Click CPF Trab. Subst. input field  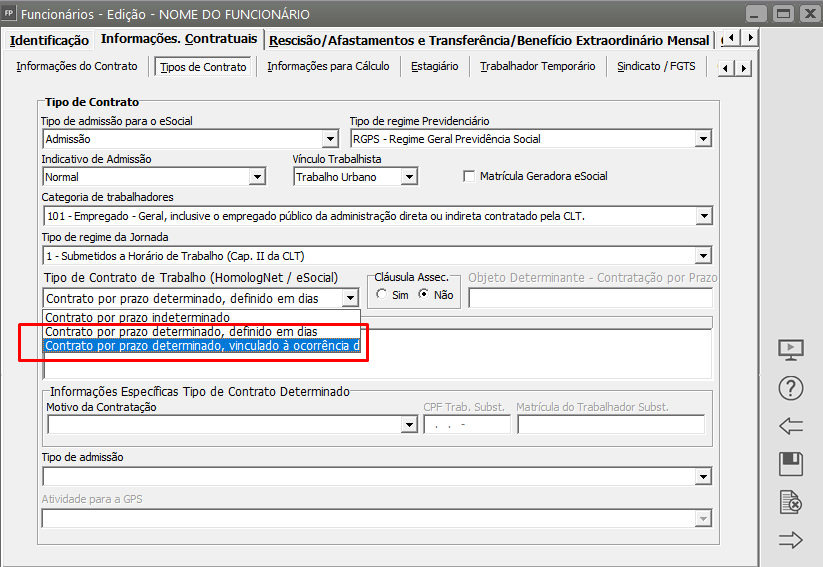pos(467,424)
